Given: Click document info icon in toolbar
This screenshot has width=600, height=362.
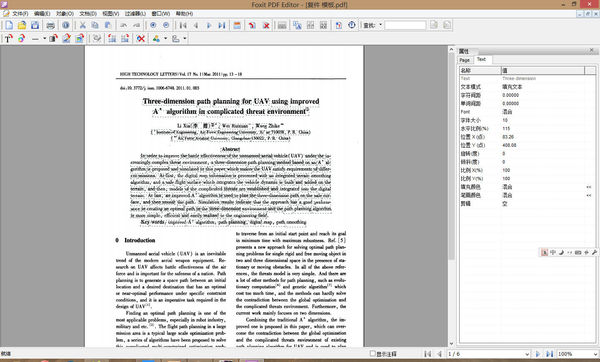Looking at the screenshot, I should 66,25.
